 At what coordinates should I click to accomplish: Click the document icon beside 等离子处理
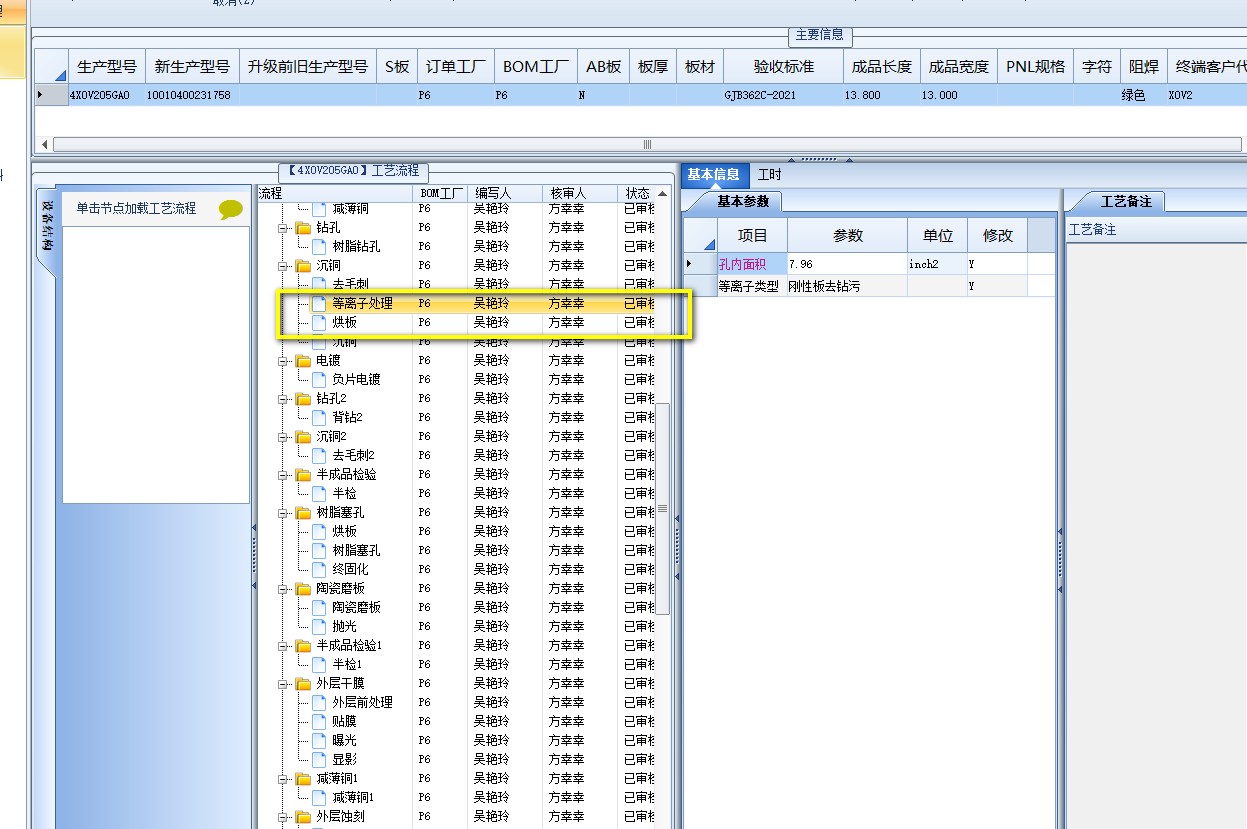coord(319,303)
